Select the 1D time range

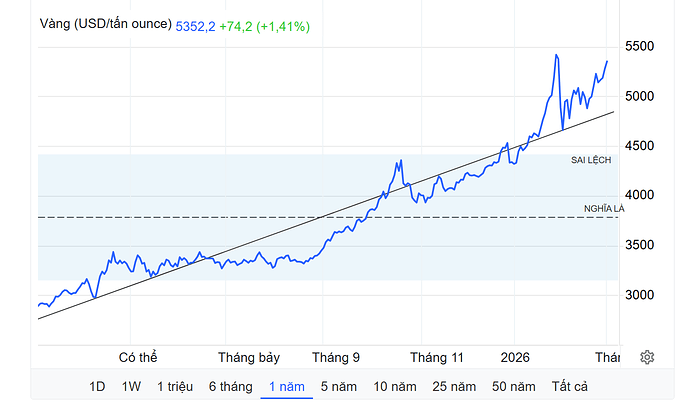tap(97, 386)
